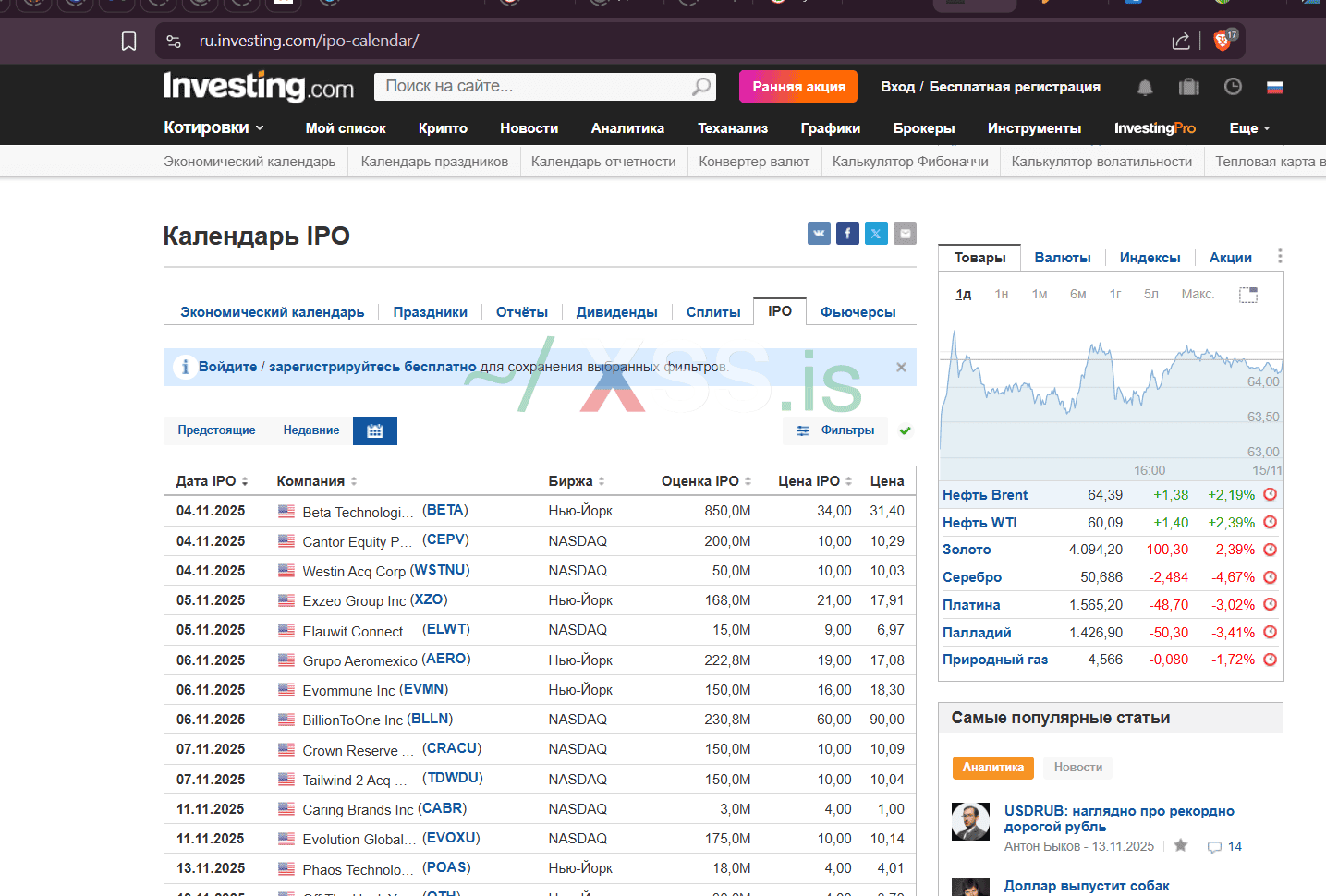
Task: Share the page via Facebook icon
Action: click(847, 234)
